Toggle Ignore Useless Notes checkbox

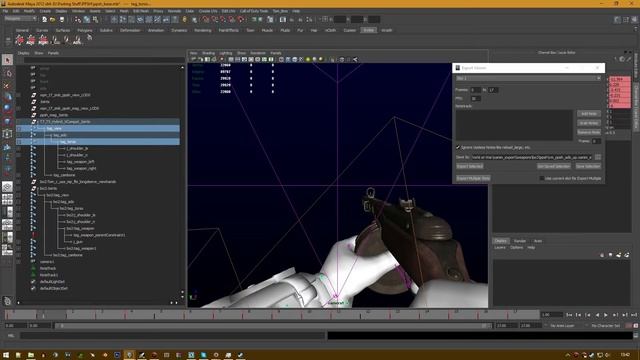point(458,147)
